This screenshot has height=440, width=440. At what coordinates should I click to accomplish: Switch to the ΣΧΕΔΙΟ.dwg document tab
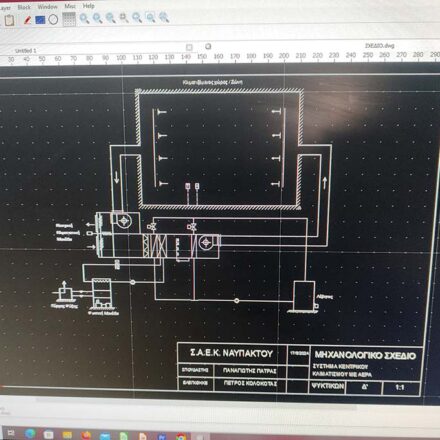380,46
